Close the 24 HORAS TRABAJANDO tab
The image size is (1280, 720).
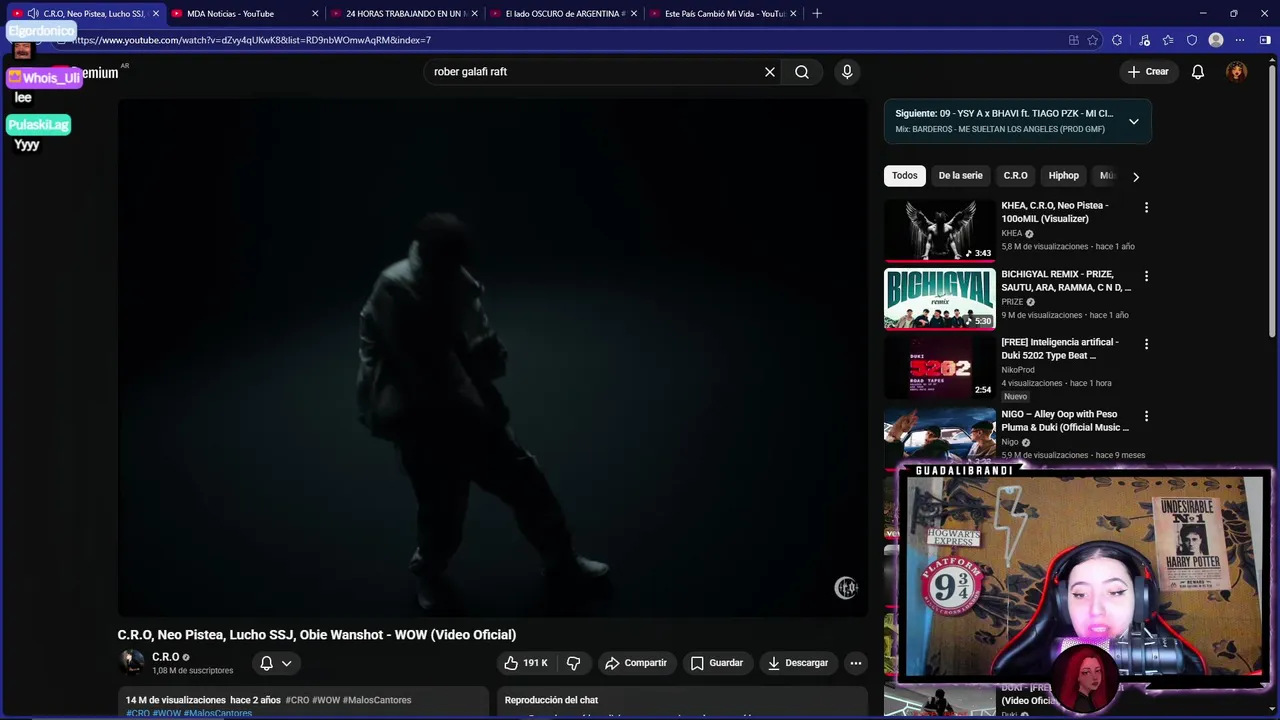(474, 14)
